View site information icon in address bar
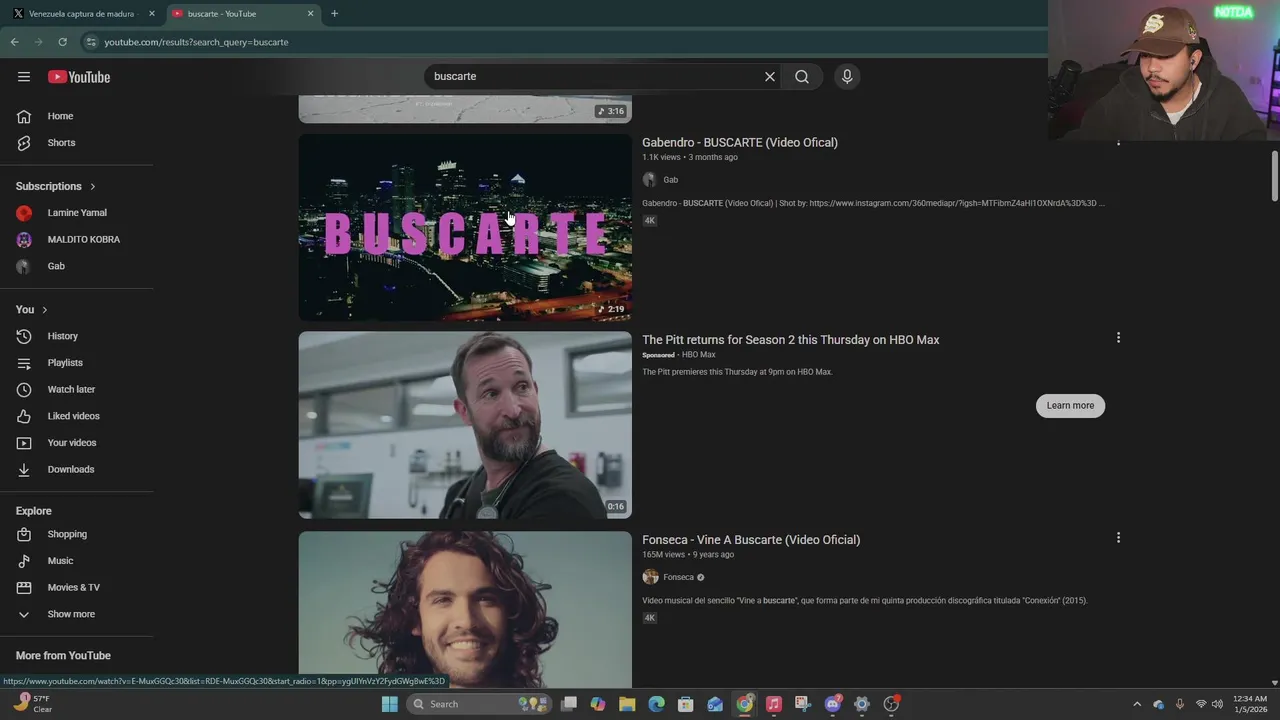This screenshot has height=720, width=1280. [91, 42]
